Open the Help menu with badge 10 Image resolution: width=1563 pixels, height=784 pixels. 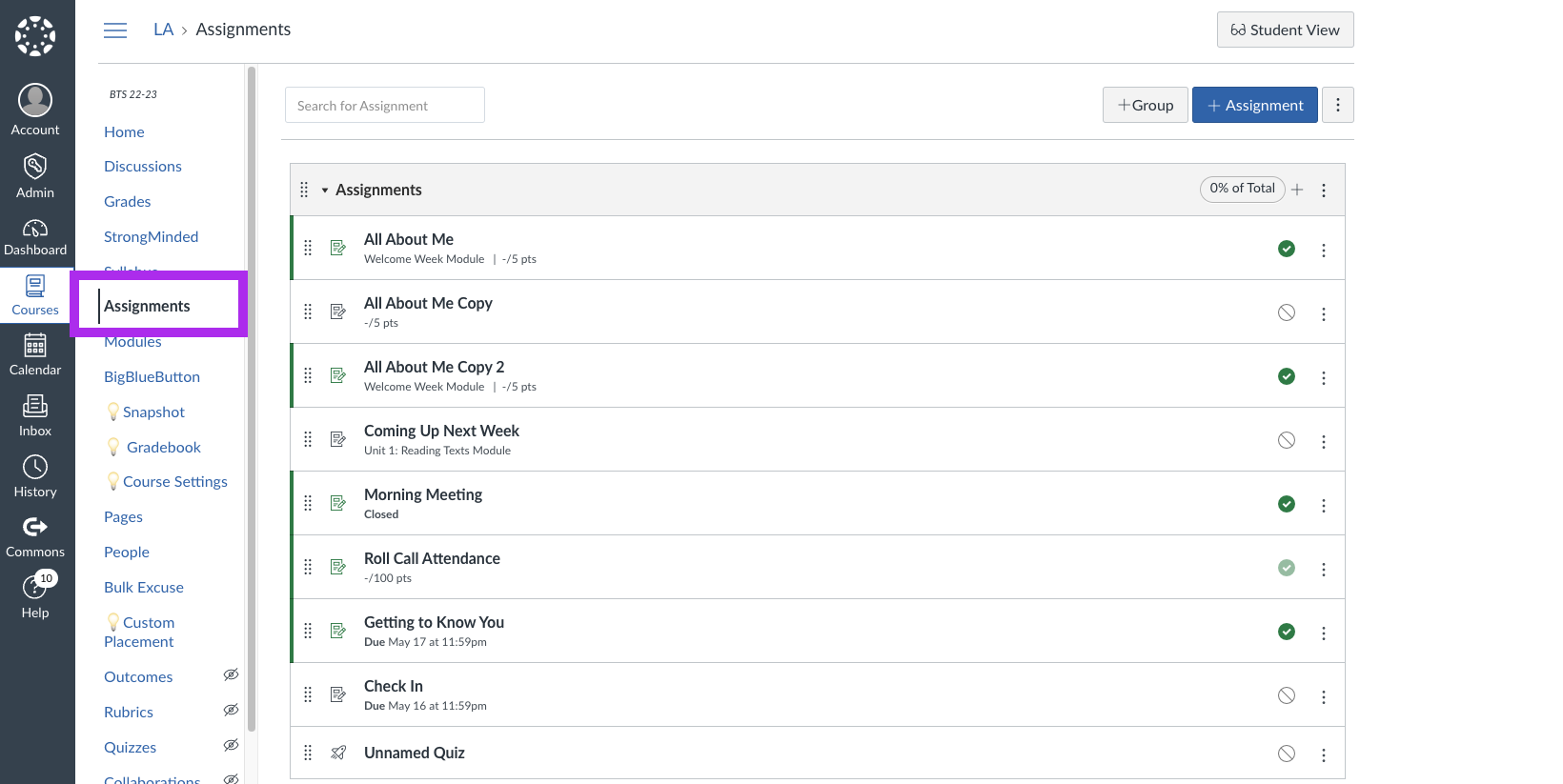pyautogui.click(x=35, y=596)
